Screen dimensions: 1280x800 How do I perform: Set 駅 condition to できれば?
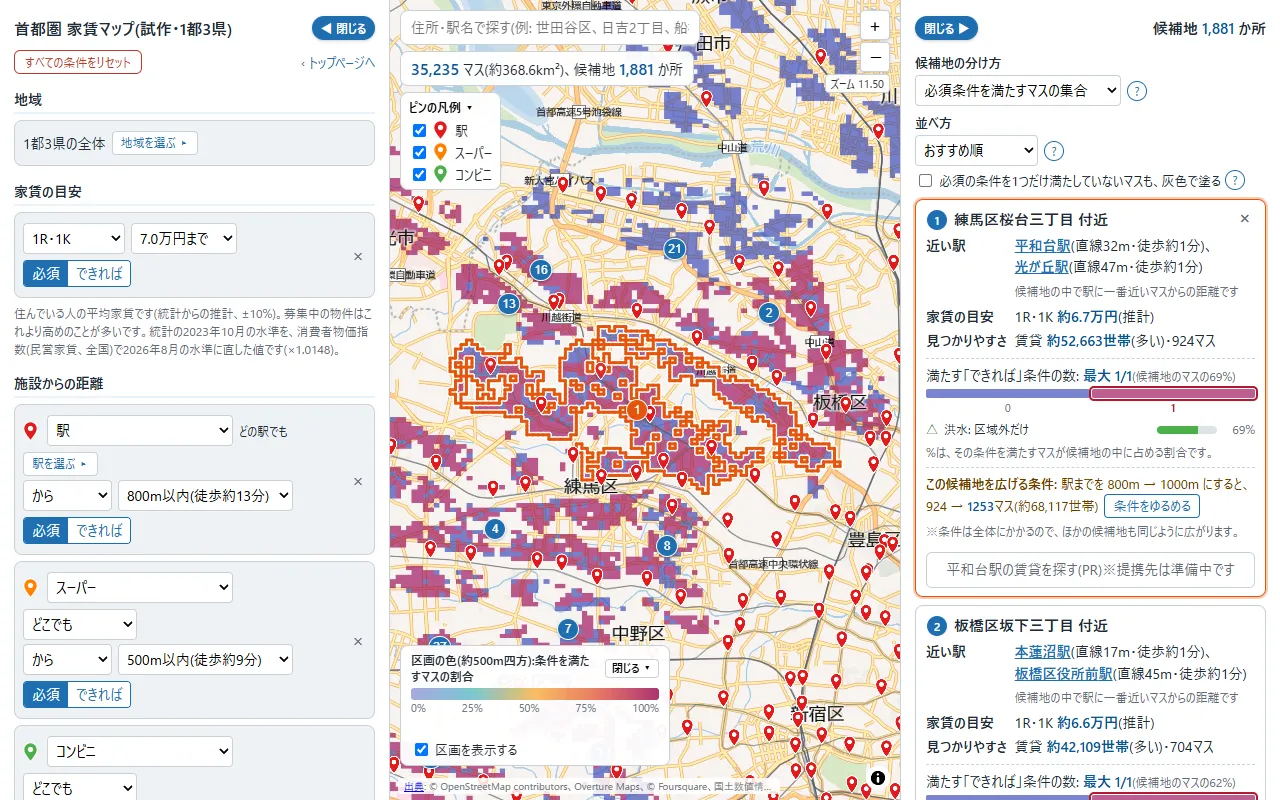point(99,530)
